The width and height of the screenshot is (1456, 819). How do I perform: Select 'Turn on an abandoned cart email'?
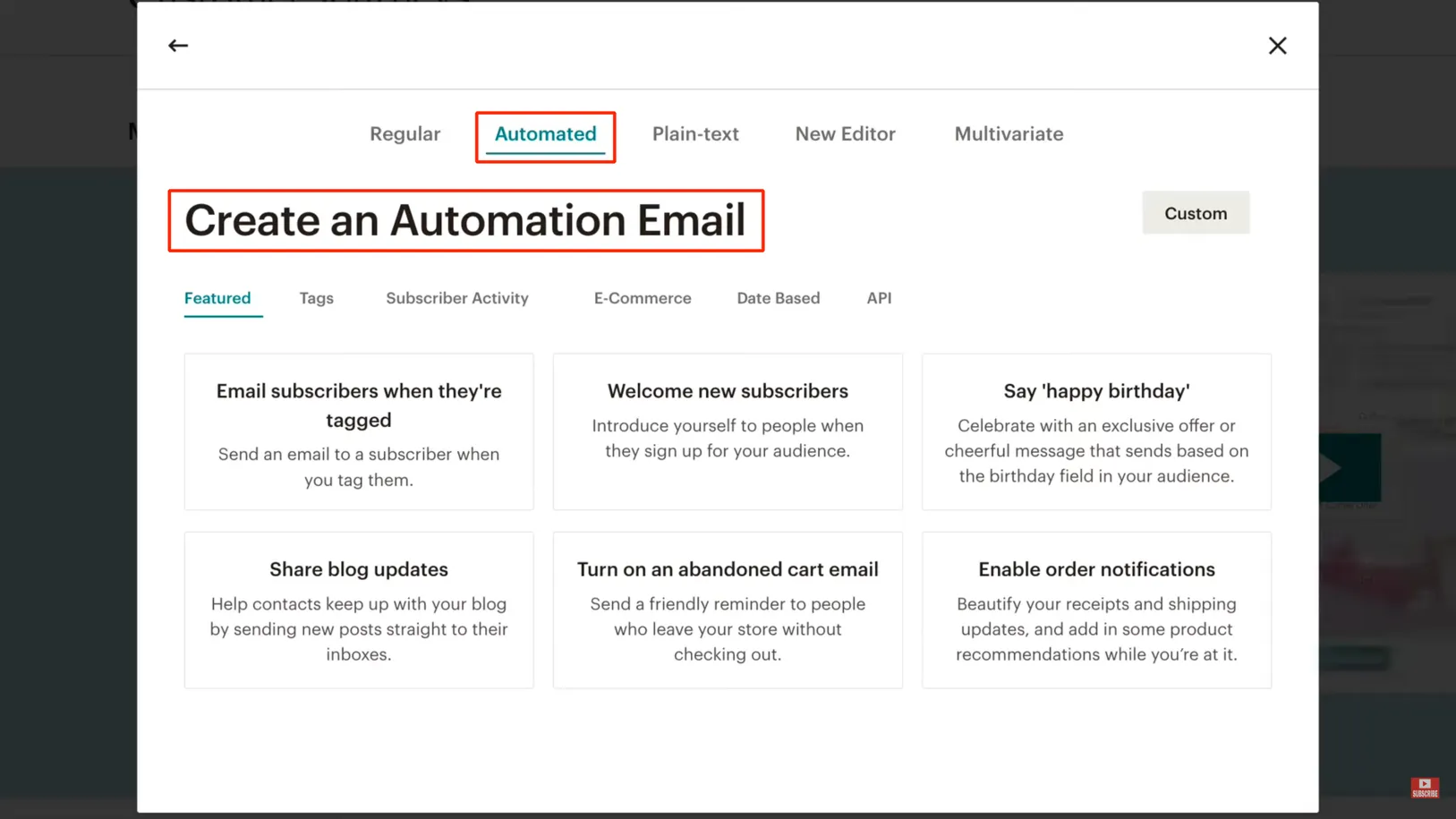click(x=728, y=610)
